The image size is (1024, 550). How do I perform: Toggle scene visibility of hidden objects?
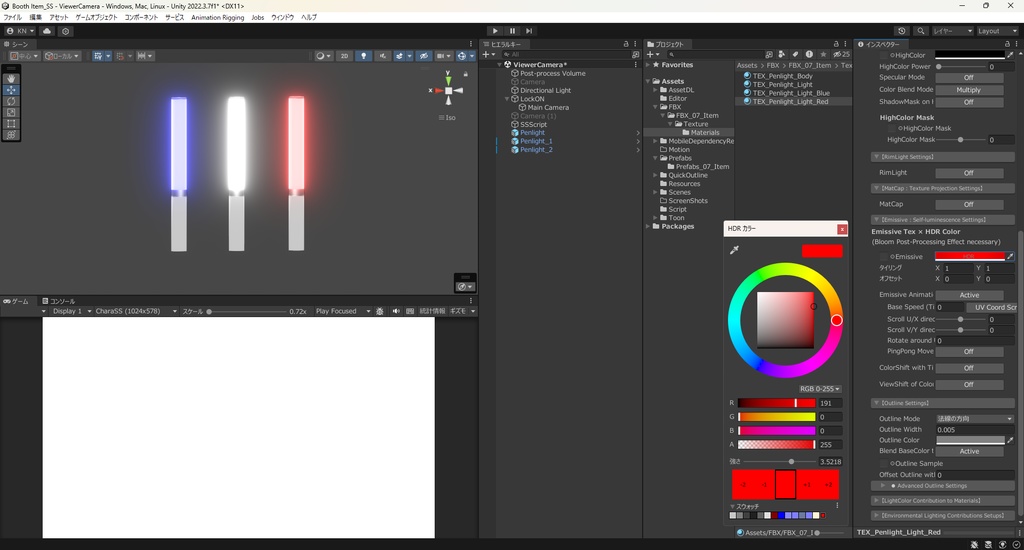pos(423,56)
